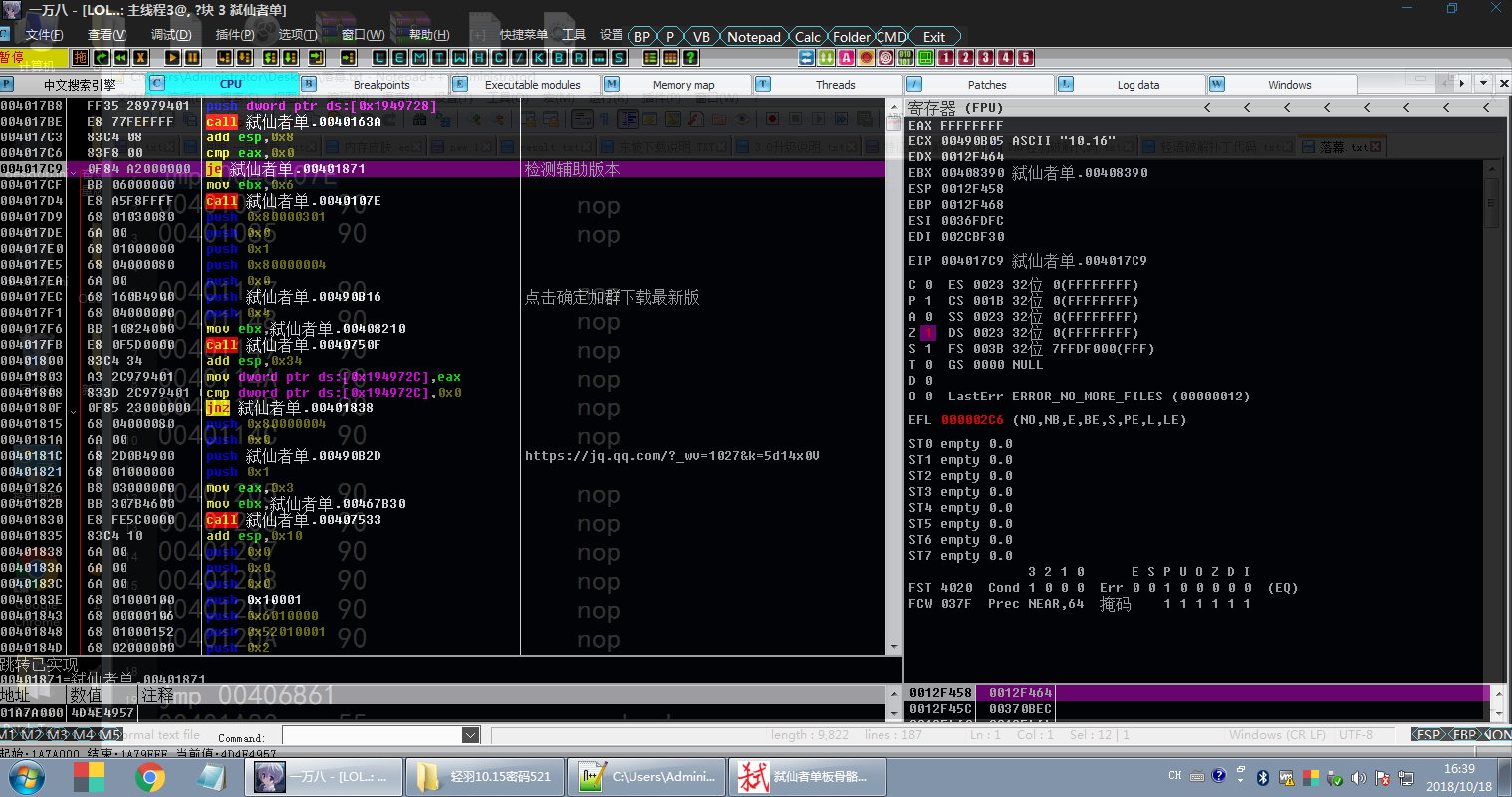Click the EBP button in status bar
Image resolution: width=1512 pixels, height=797 pixels.
point(1464,735)
